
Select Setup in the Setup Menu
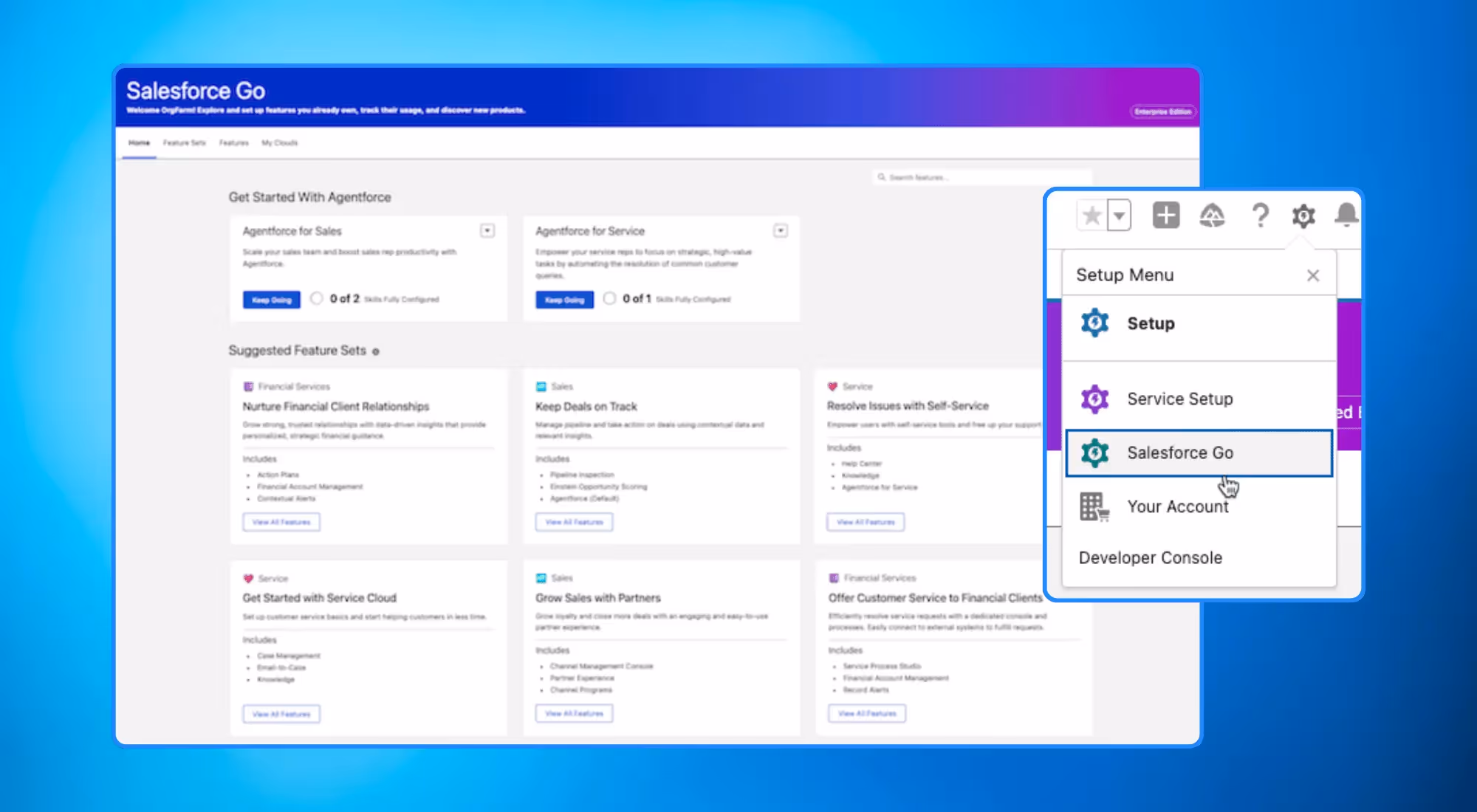pyautogui.click(x=1199, y=323)
